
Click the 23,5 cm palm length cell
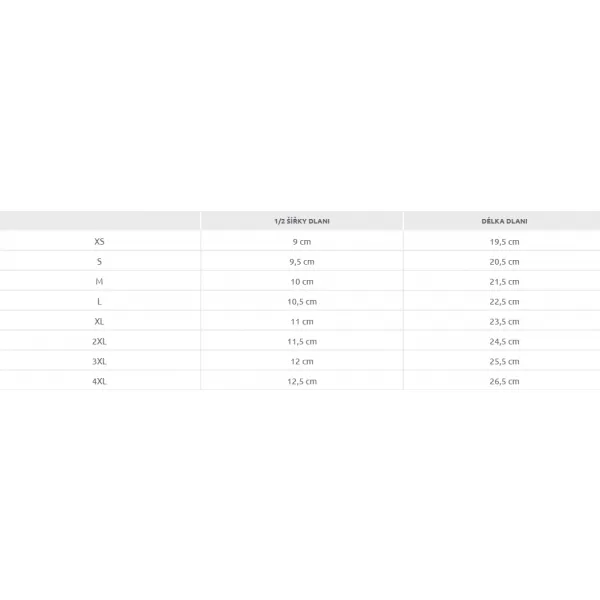point(504,321)
